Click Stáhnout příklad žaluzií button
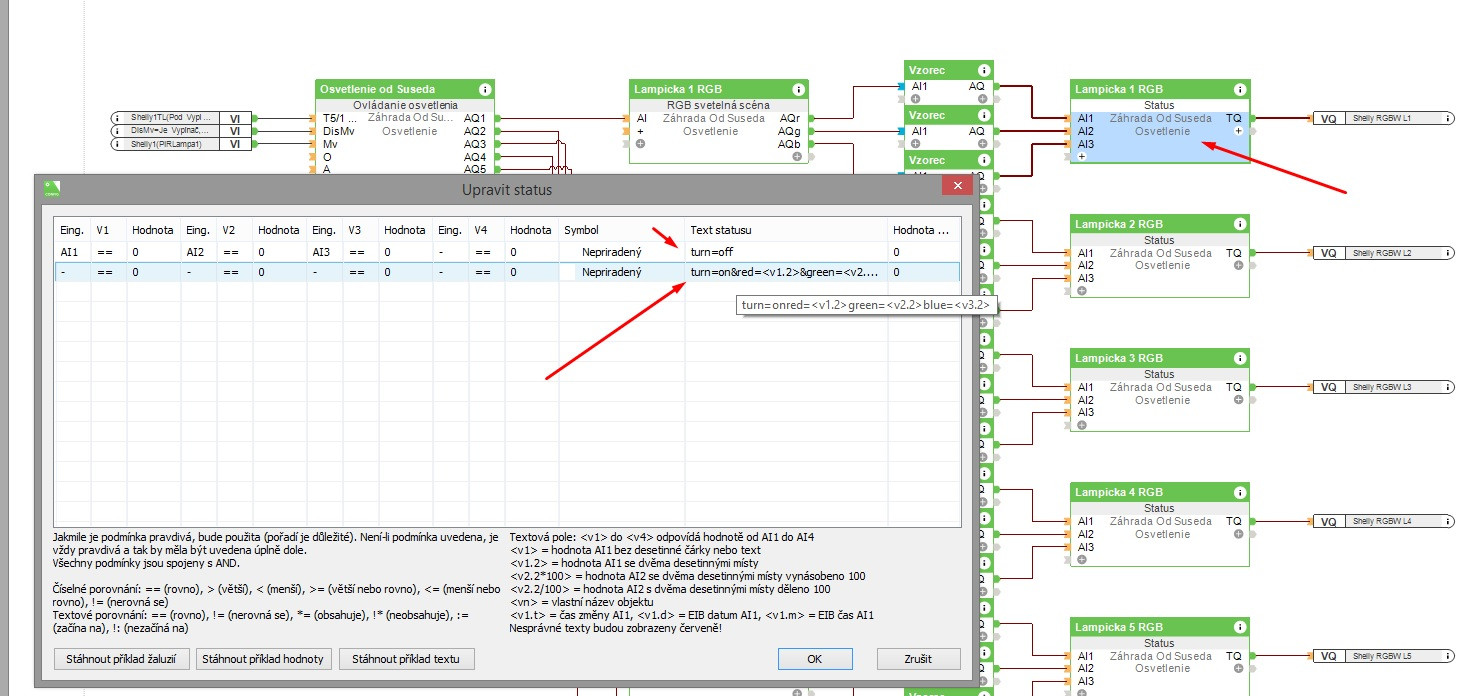Viewport: 1461px width, 696px height. tap(121, 659)
